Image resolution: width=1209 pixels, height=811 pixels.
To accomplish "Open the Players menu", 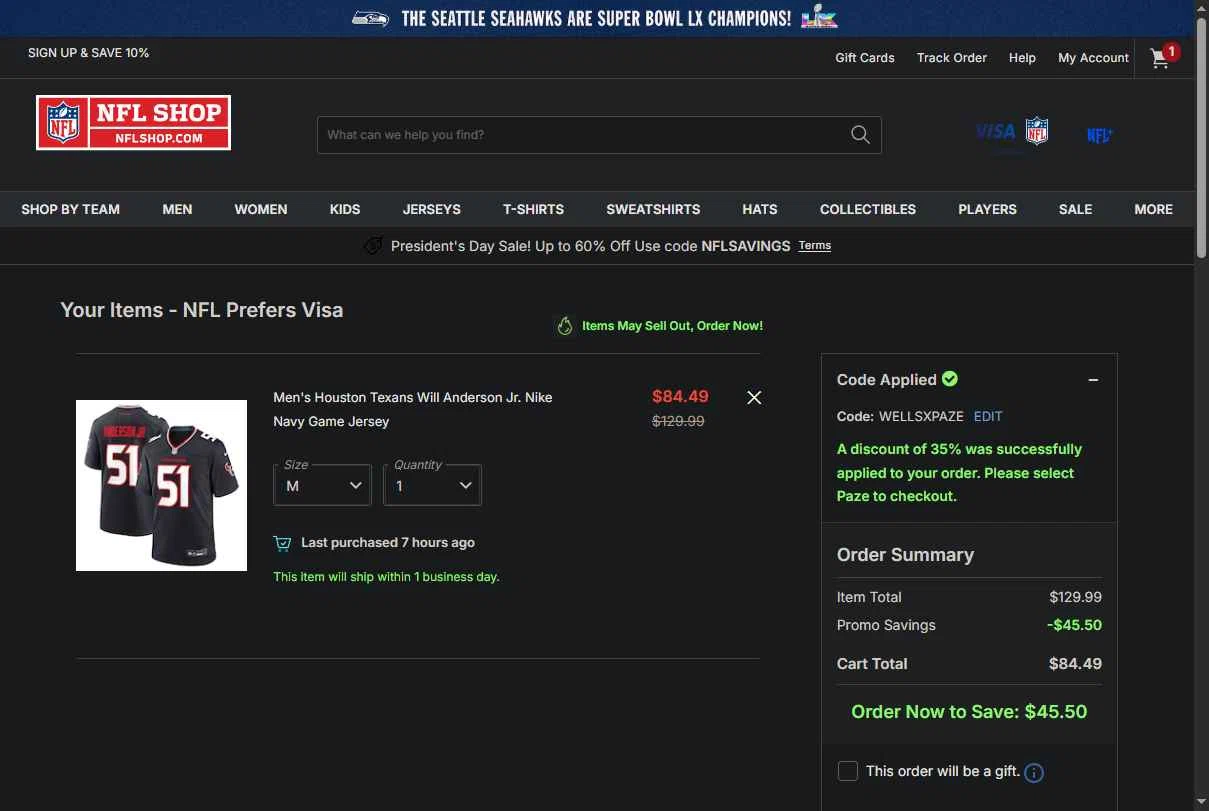I will pos(987,209).
